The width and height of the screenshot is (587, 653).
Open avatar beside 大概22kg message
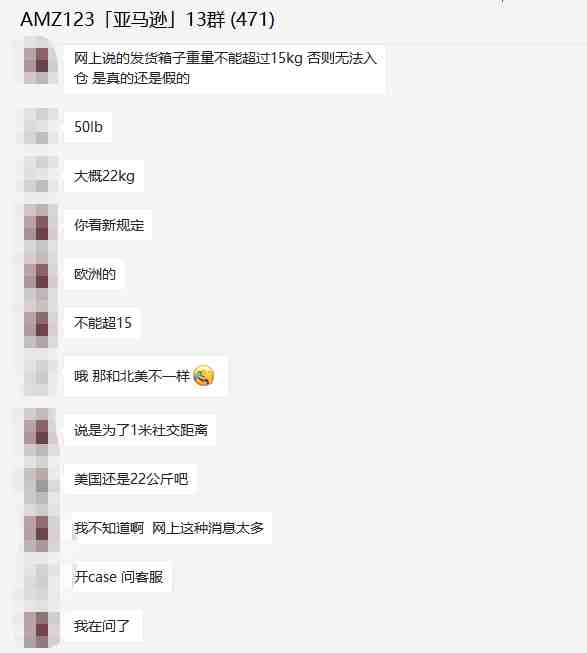(41, 175)
